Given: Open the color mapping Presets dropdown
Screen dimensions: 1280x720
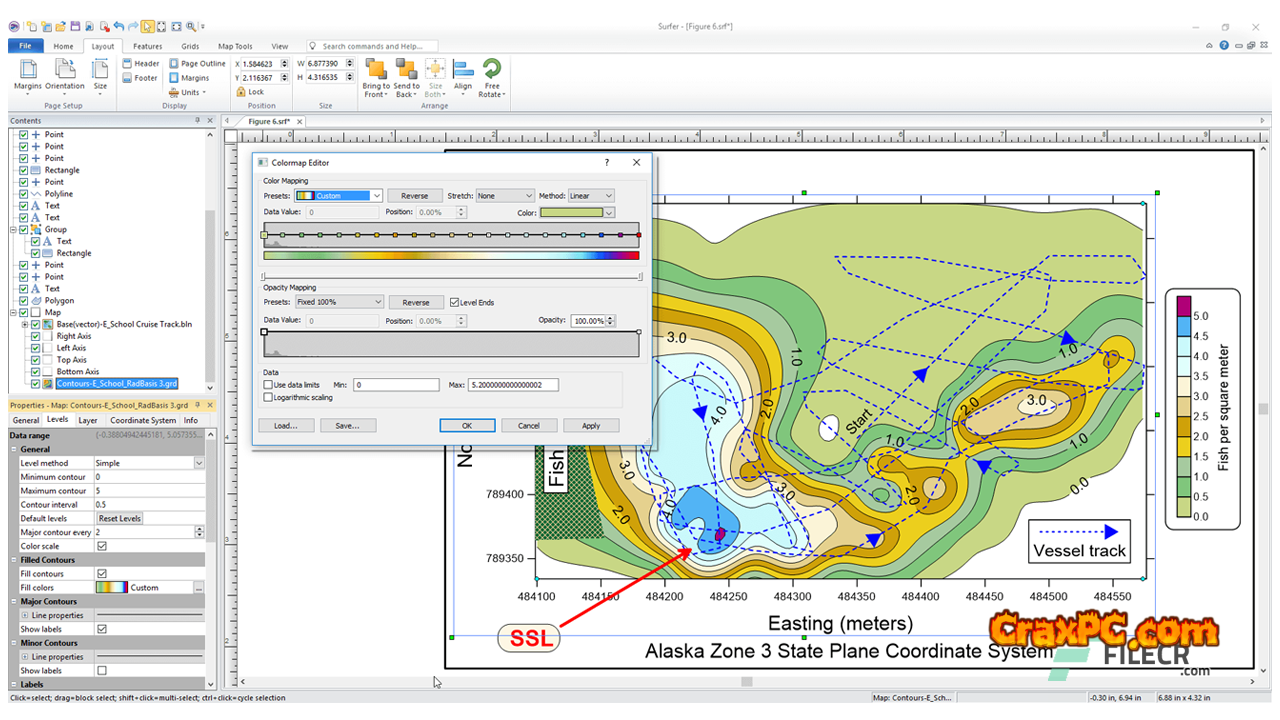Looking at the screenshot, I should [339, 196].
